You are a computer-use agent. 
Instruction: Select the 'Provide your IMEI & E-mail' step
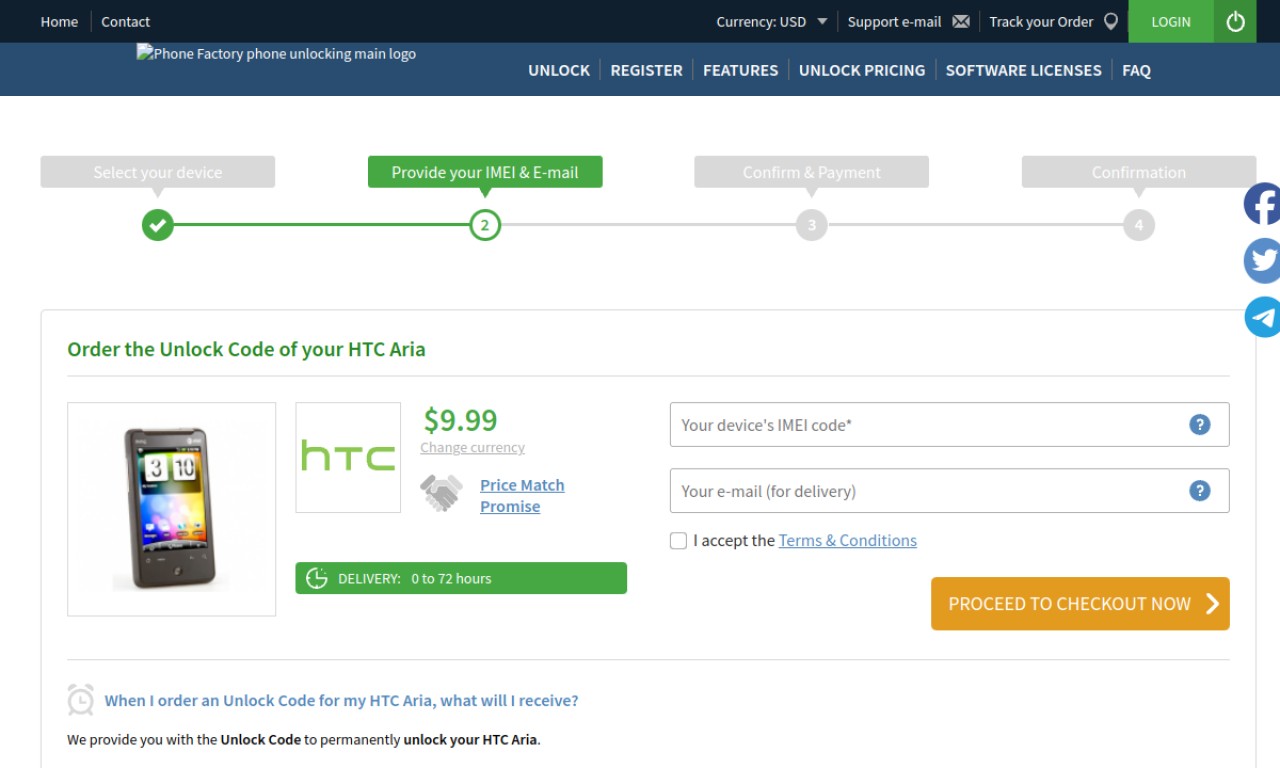(485, 172)
